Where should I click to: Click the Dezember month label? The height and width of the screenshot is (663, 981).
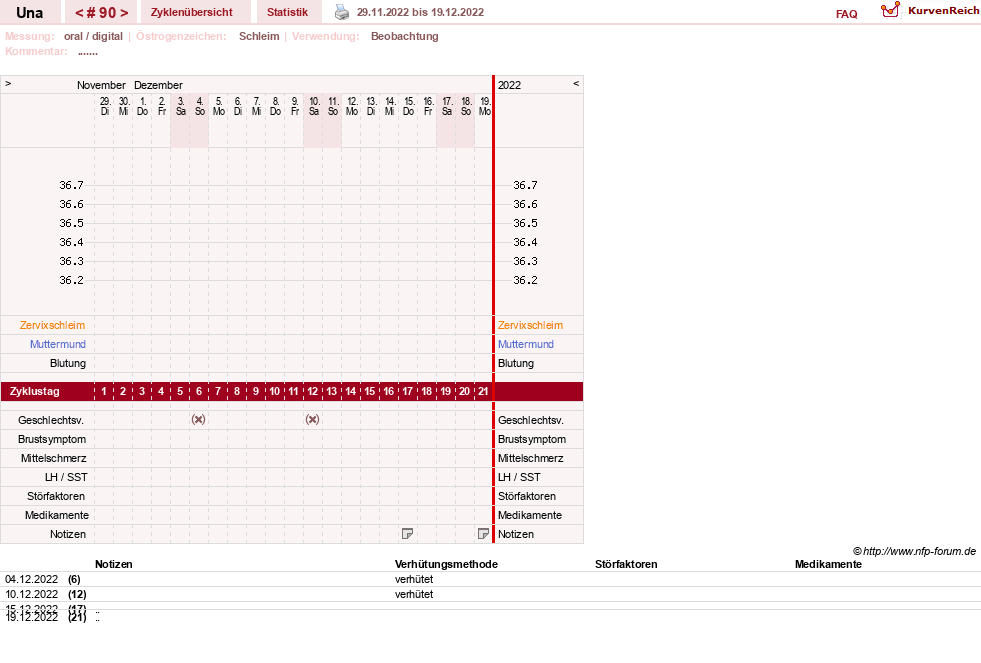pos(158,85)
